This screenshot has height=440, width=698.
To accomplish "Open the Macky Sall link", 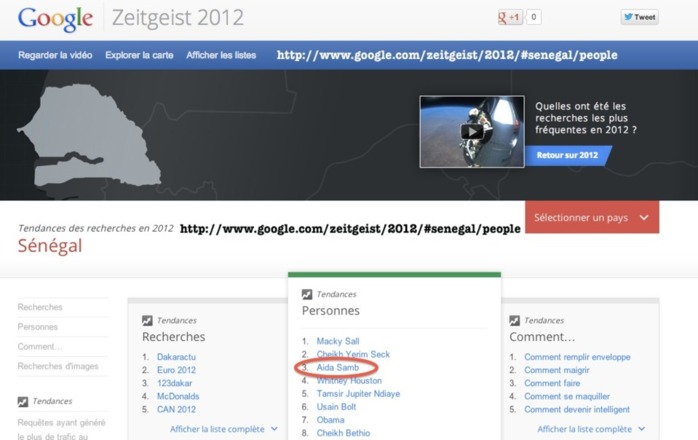I will tap(337, 342).
